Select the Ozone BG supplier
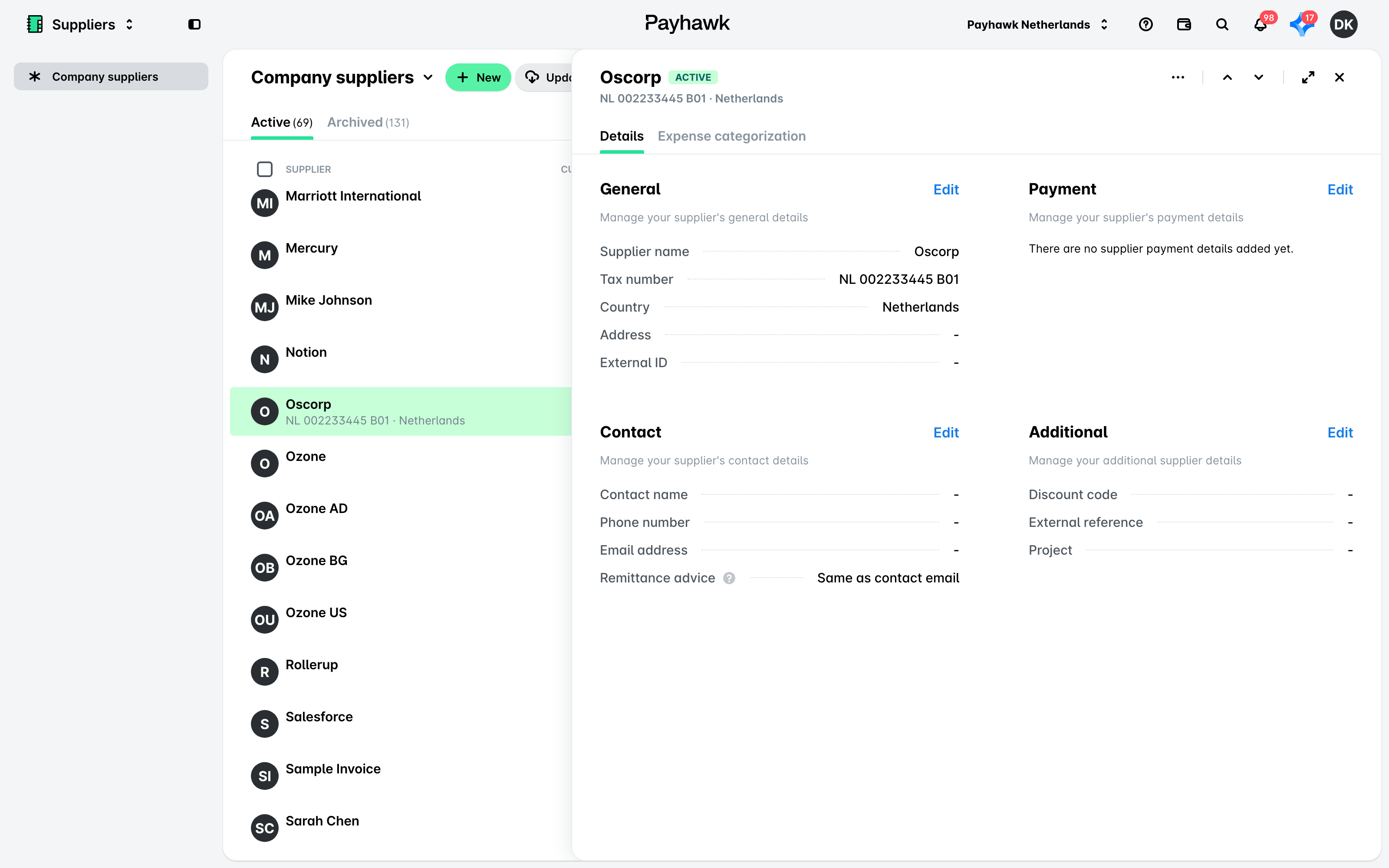The height and width of the screenshot is (868, 1389). click(401, 568)
